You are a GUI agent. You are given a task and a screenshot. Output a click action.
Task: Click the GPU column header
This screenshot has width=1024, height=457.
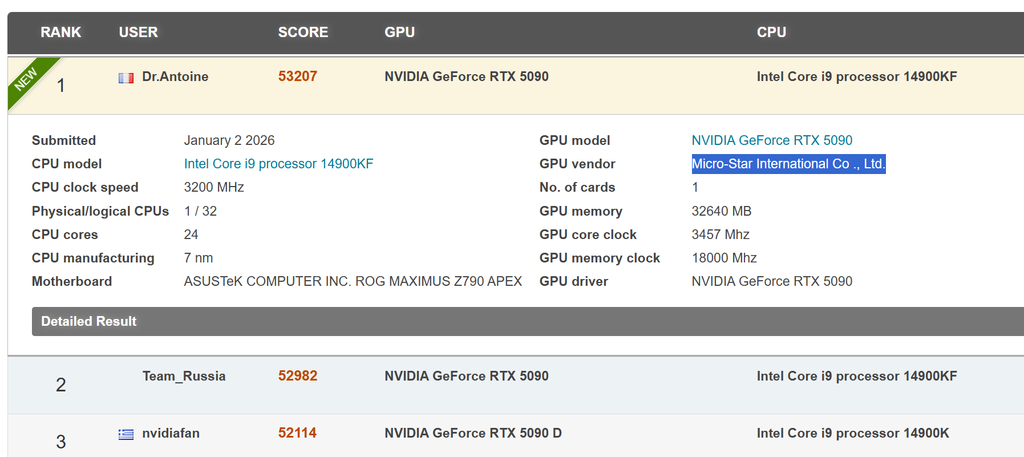click(399, 32)
